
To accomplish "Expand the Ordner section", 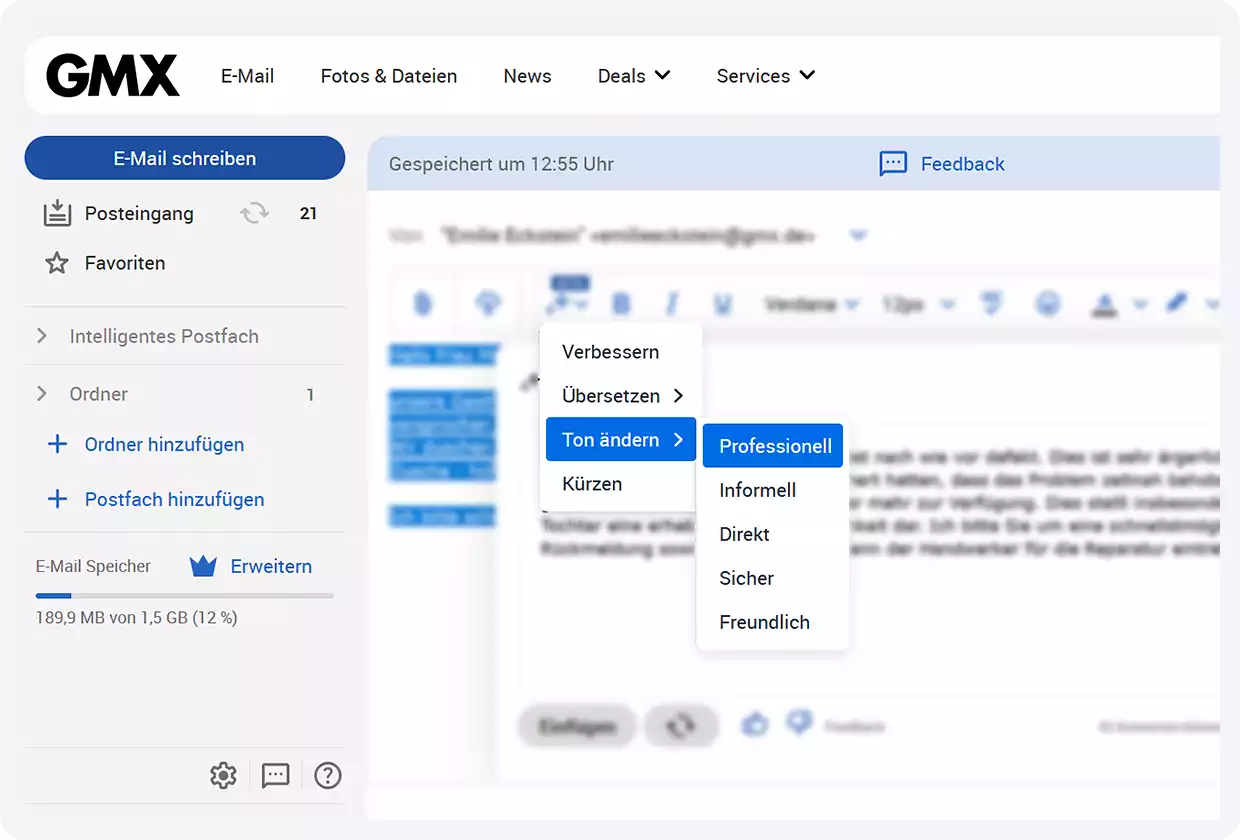I will pyautogui.click(x=42, y=394).
